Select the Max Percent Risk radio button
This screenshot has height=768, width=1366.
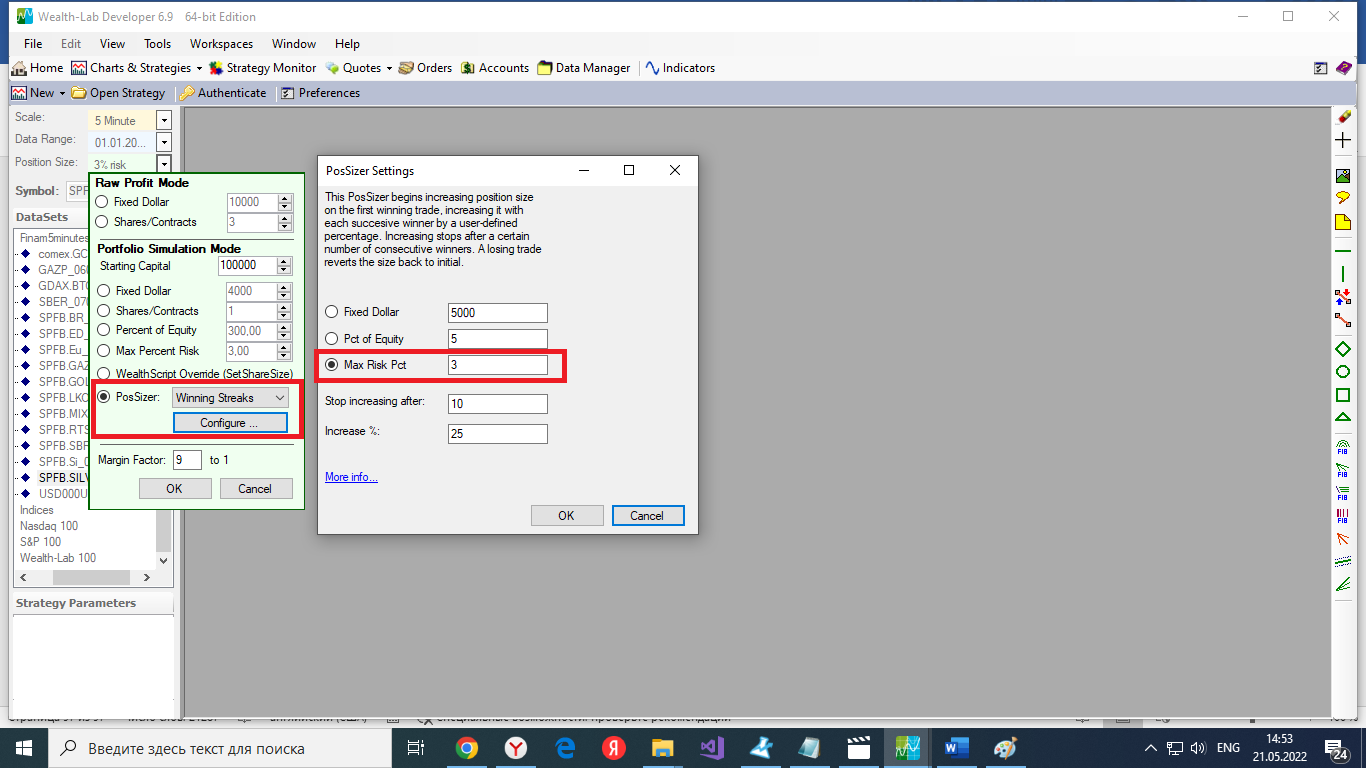pyautogui.click(x=103, y=351)
